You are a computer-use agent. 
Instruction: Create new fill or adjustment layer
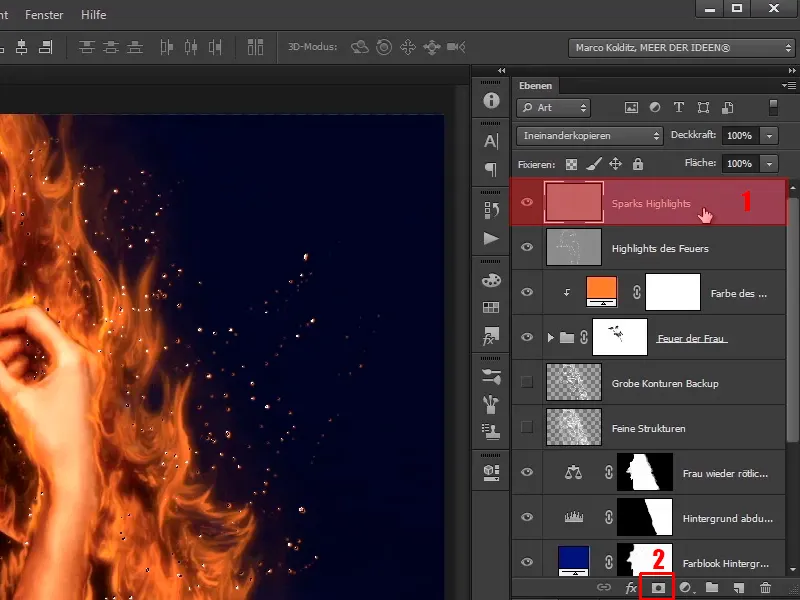pos(686,588)
